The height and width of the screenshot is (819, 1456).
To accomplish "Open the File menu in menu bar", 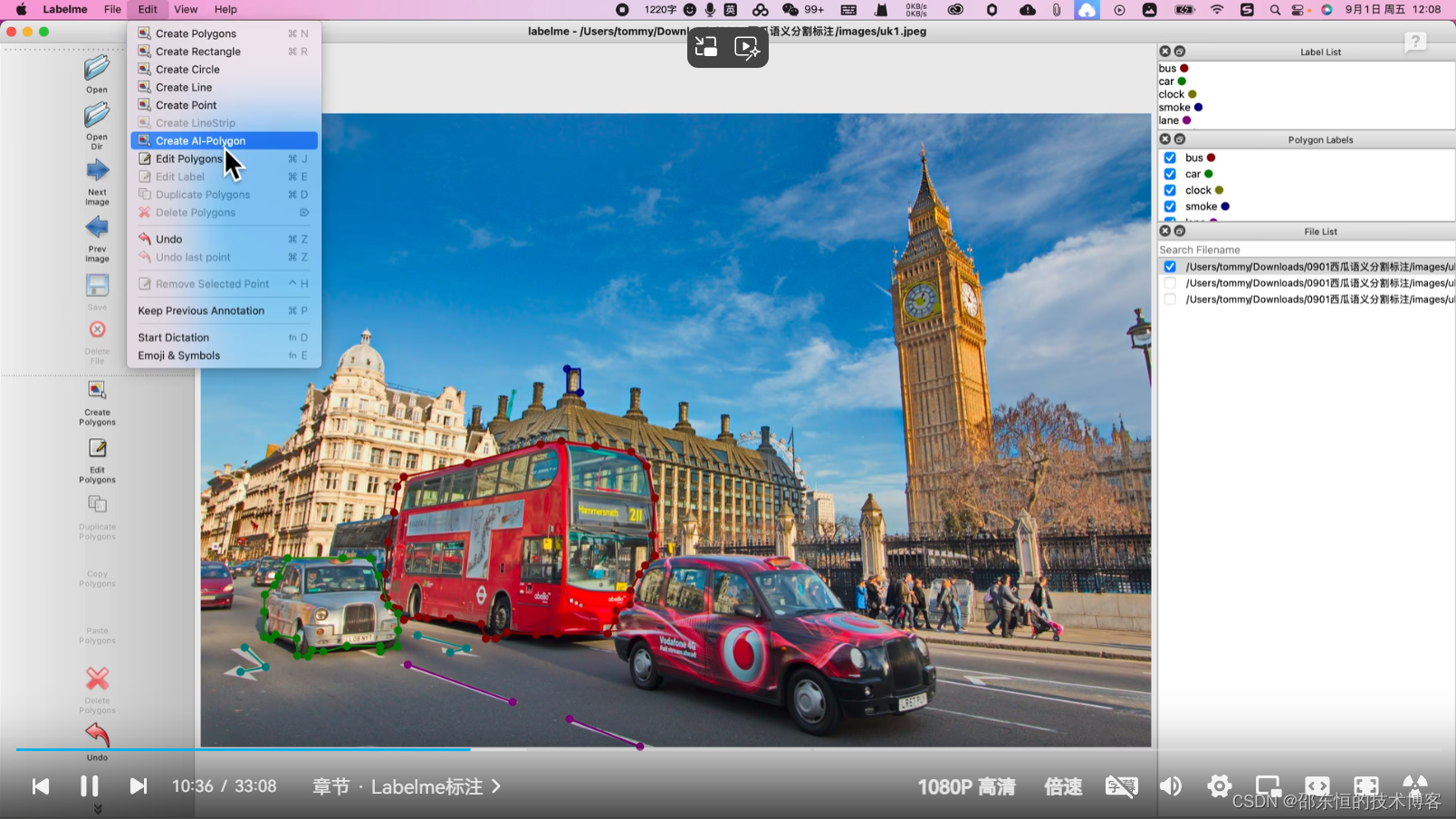I will pos(112,9).
